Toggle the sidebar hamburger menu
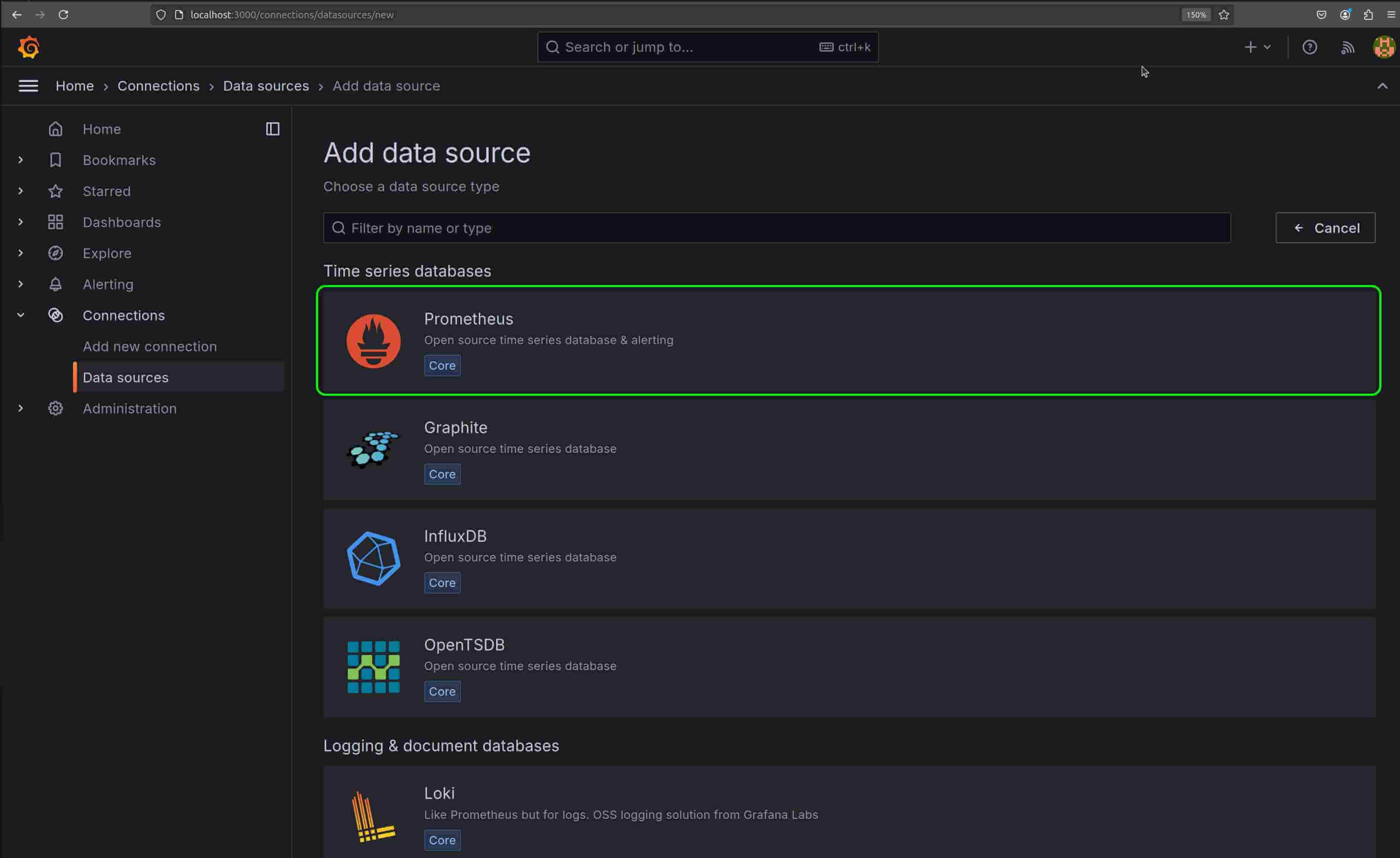Image resolution: width=1400 pixels, height=858 pixels. pos(28,86)
